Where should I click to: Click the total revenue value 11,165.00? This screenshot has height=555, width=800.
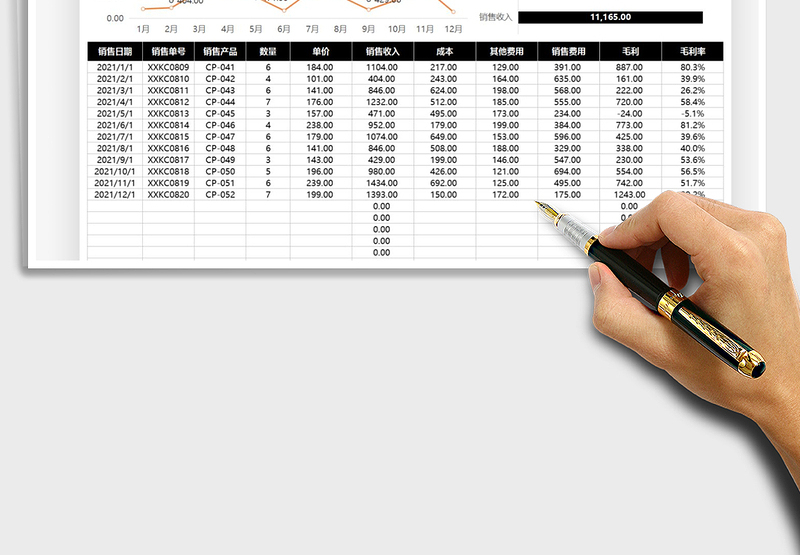click(x=609, y=17)
